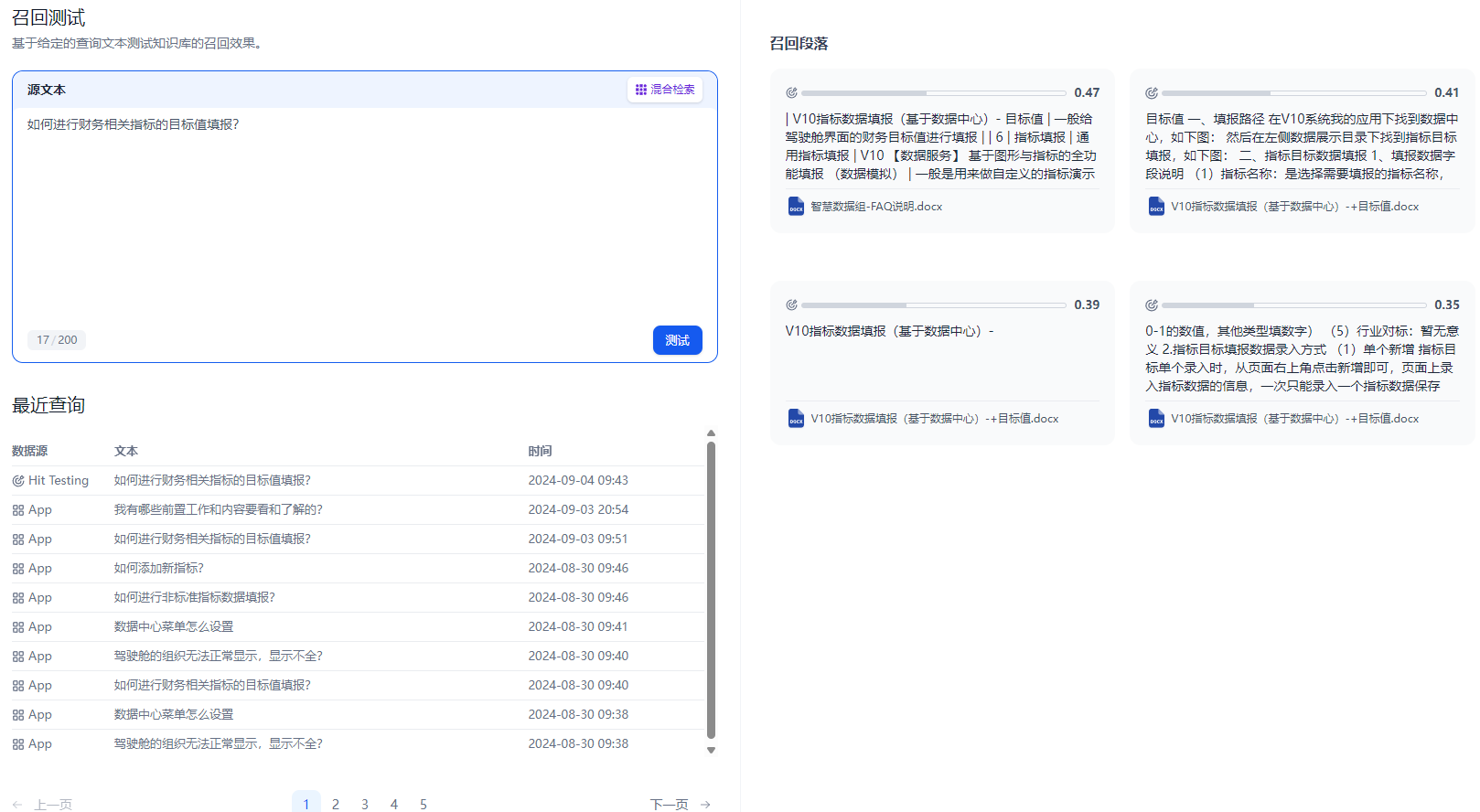Click the 0.41 relevance score bar
1480x812 pixels.
[1294, 93]
